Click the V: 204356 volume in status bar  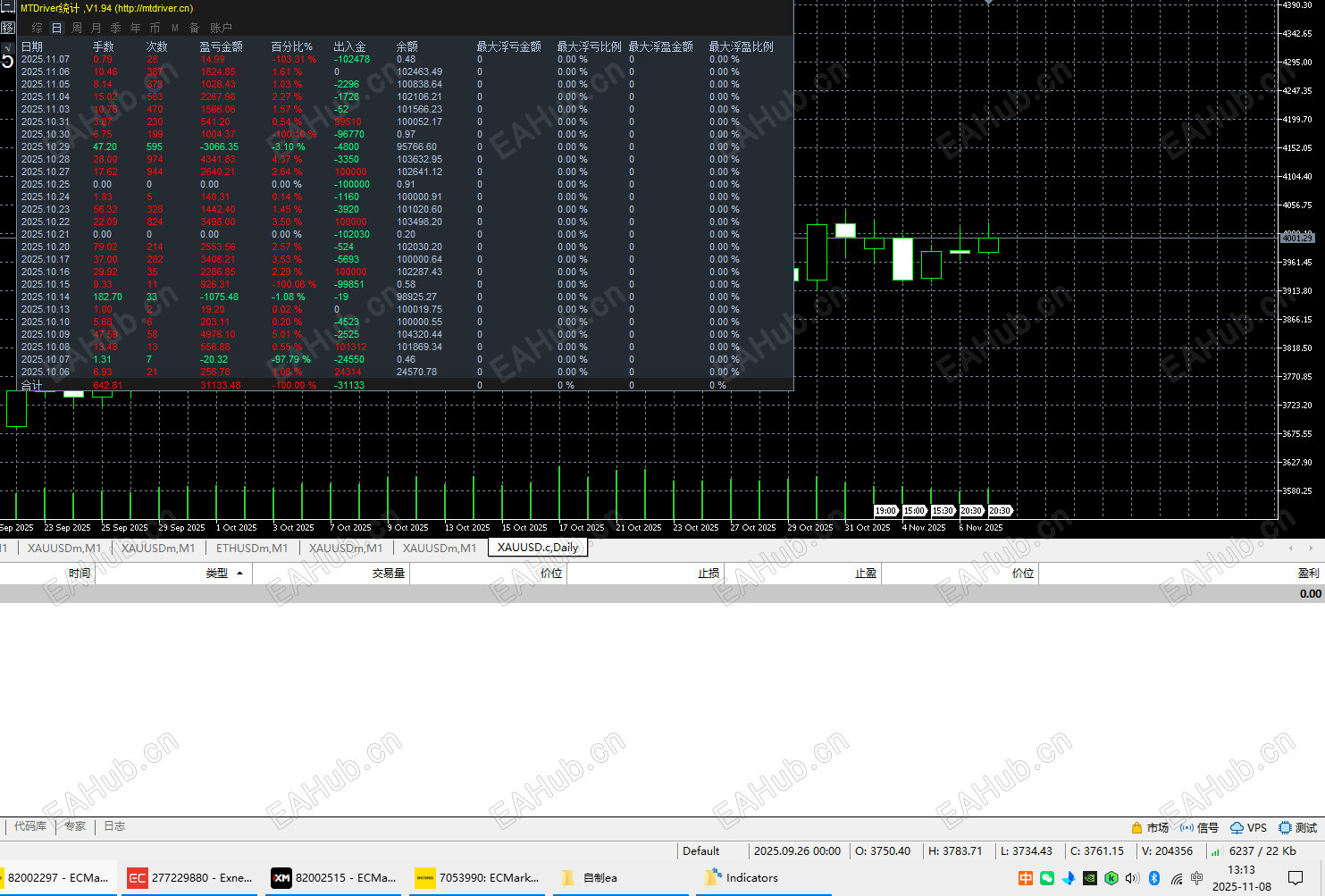[1167, 851]
